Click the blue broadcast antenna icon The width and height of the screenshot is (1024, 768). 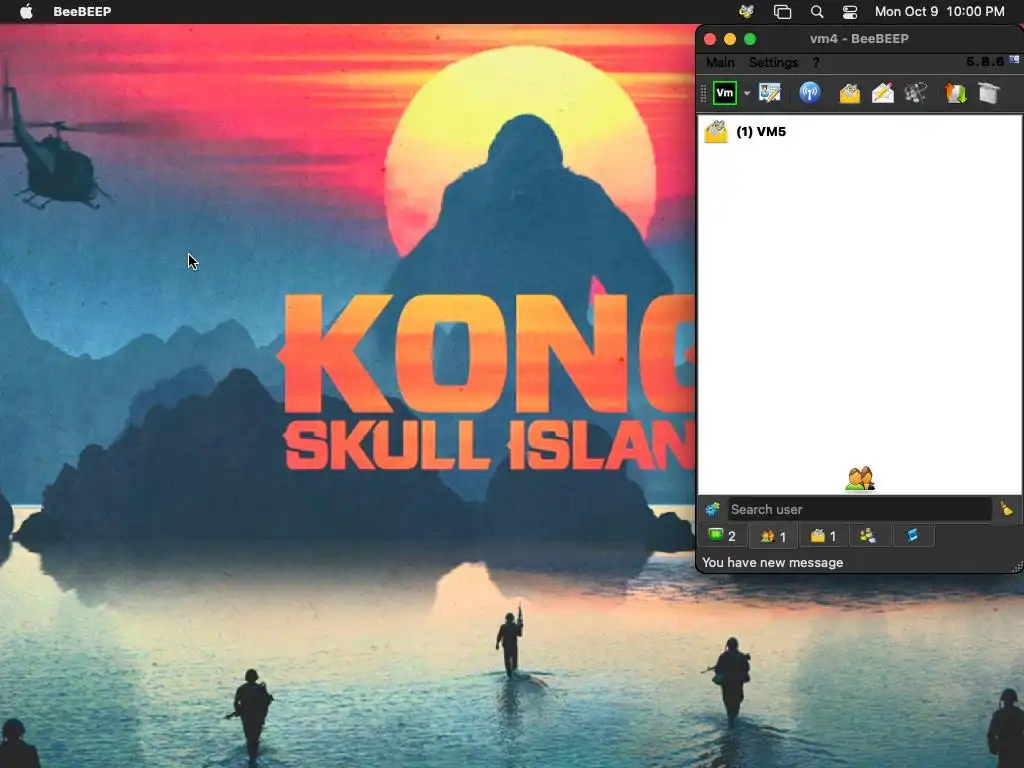click(x=810, y=93)
